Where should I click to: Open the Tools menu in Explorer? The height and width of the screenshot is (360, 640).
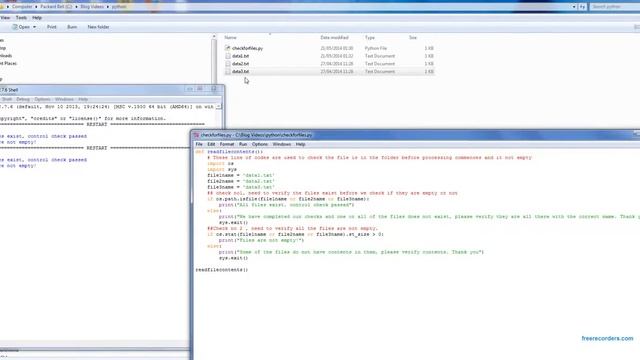(x=21, y=18)
